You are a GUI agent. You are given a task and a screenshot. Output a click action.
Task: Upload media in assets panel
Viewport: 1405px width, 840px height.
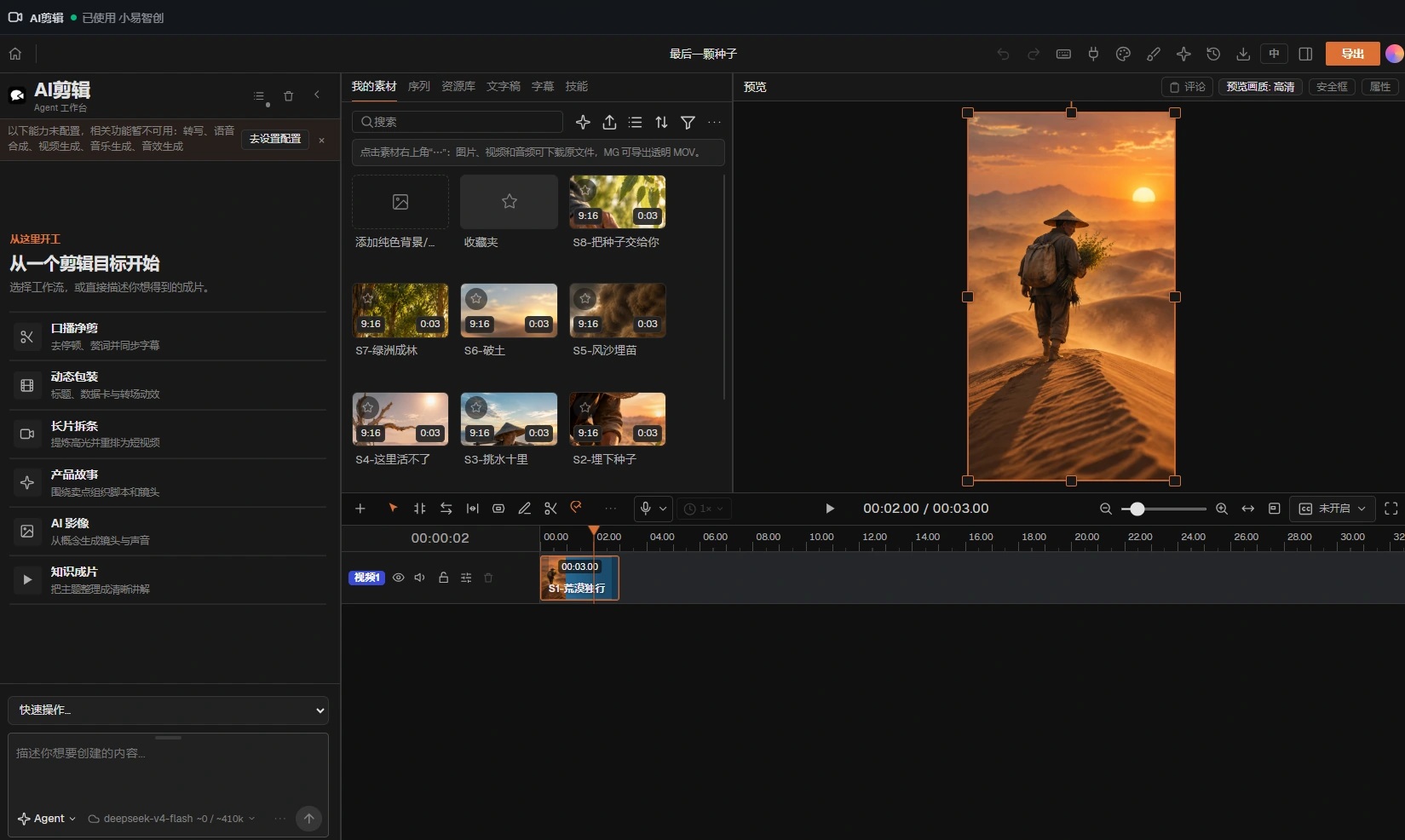click(x=609, y=123)
